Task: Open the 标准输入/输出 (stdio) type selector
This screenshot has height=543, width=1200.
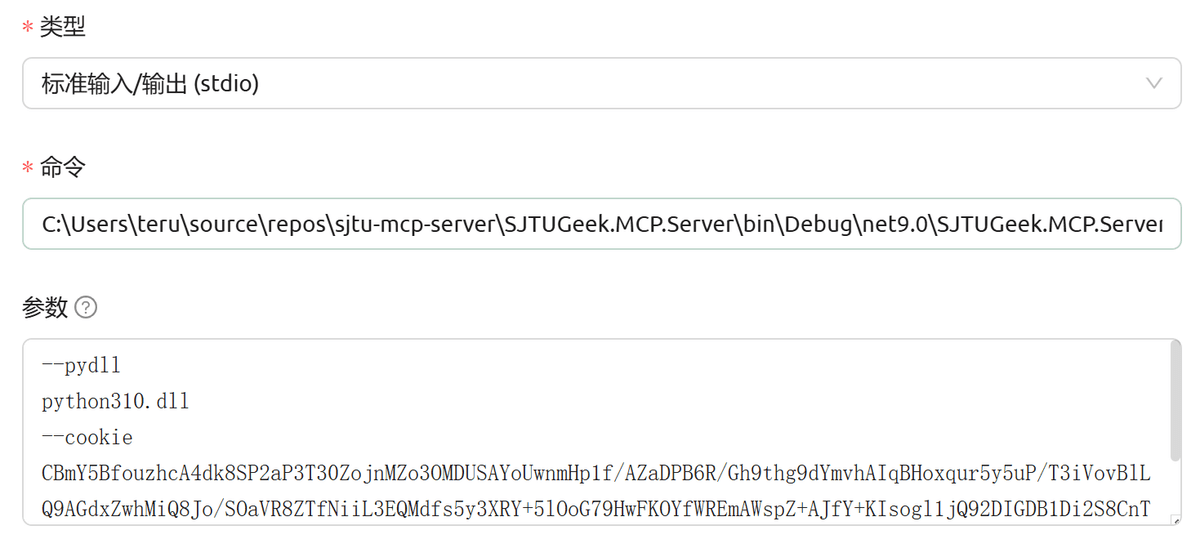Action: (x=602, y=84)
